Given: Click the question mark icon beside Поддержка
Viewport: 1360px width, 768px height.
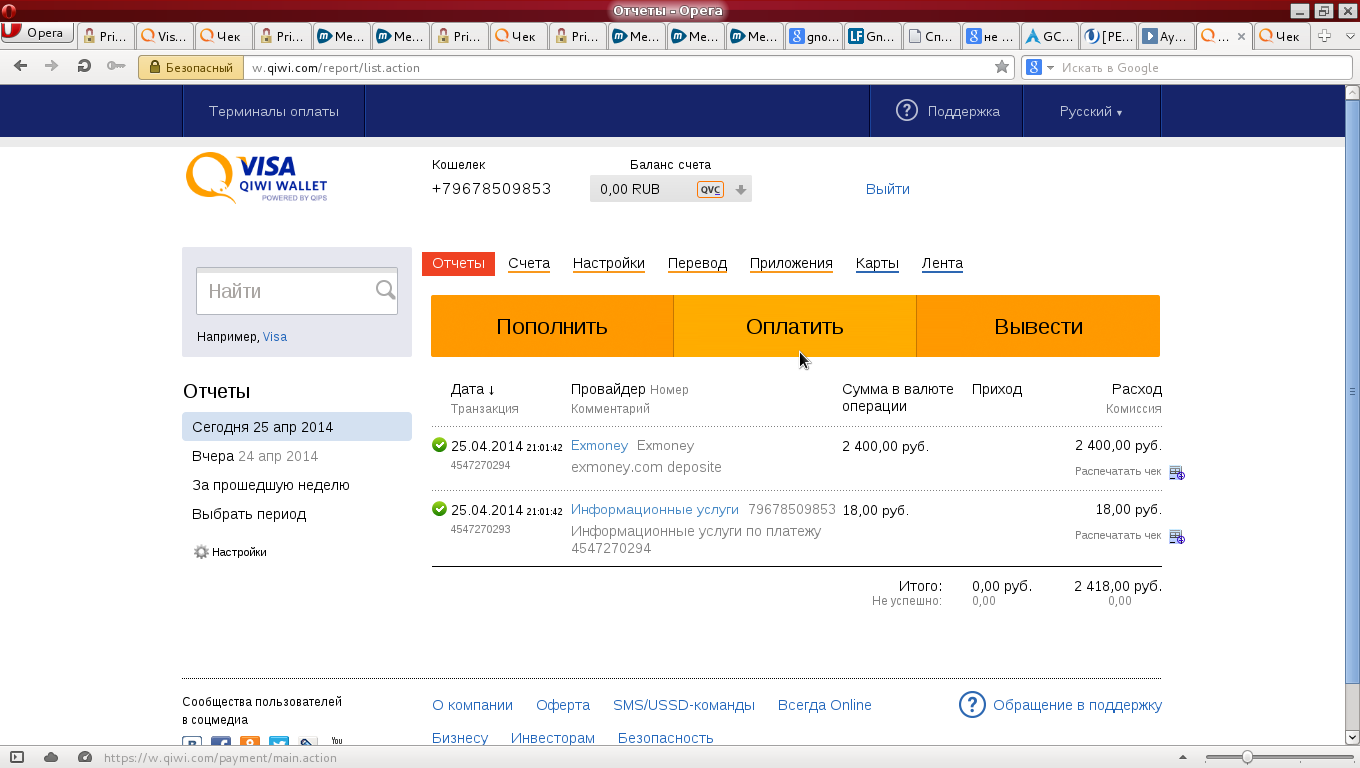Looking at the screenshot, I should tap(906, 111).
